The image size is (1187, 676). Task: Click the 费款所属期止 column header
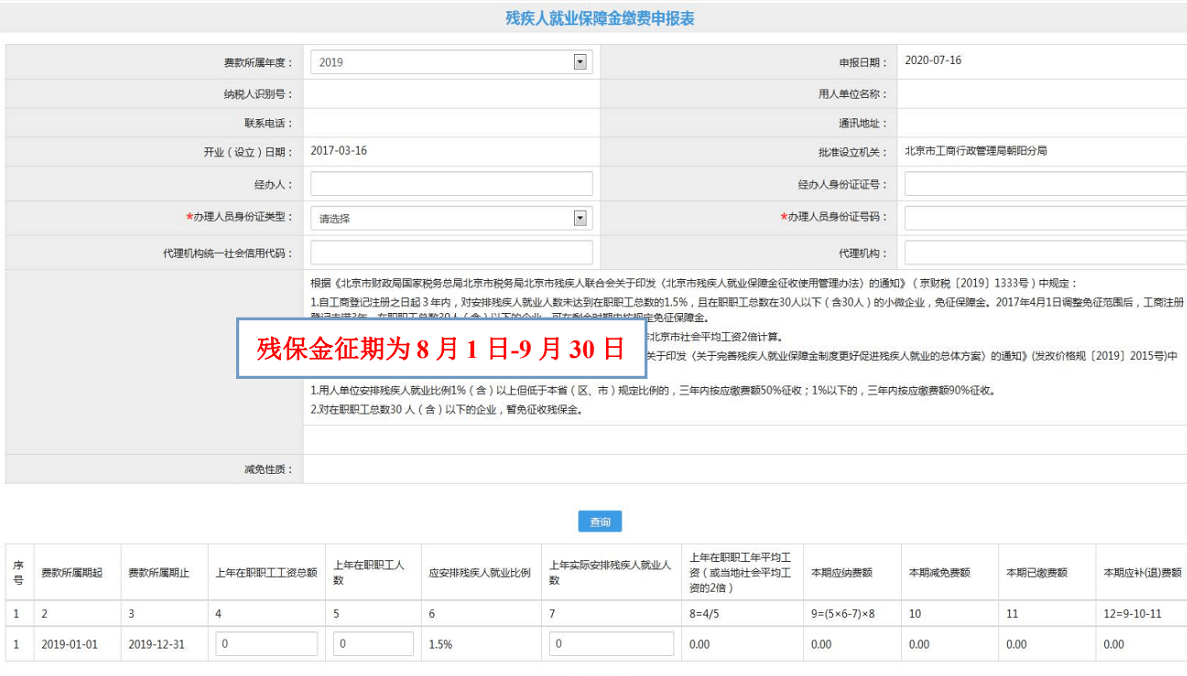tap(158, 573)
